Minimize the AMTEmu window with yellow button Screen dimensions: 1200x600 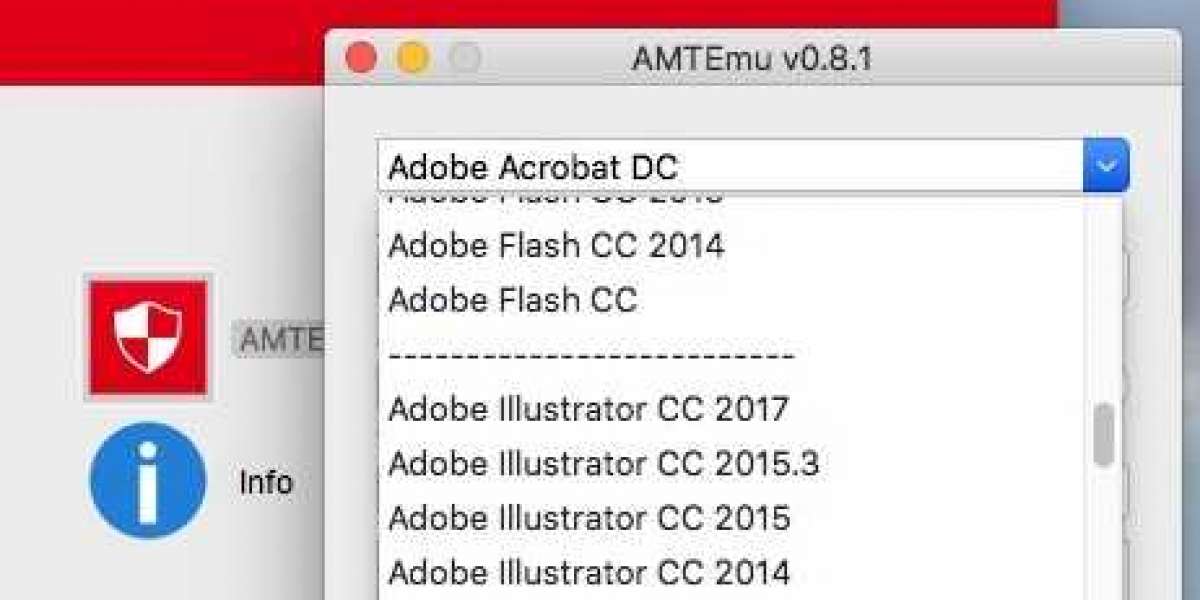click(x=412, y=58)
